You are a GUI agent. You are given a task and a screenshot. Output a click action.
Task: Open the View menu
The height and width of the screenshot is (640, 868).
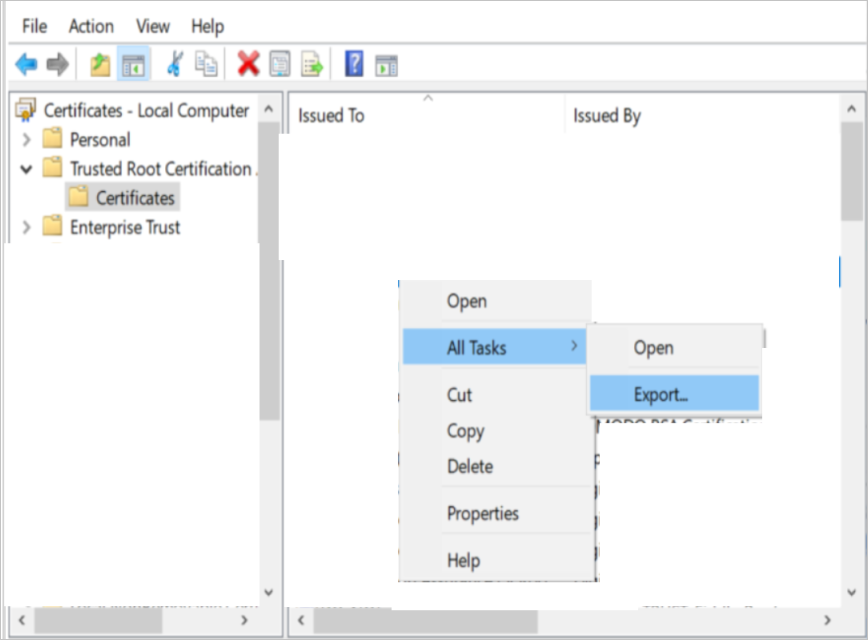152,26
